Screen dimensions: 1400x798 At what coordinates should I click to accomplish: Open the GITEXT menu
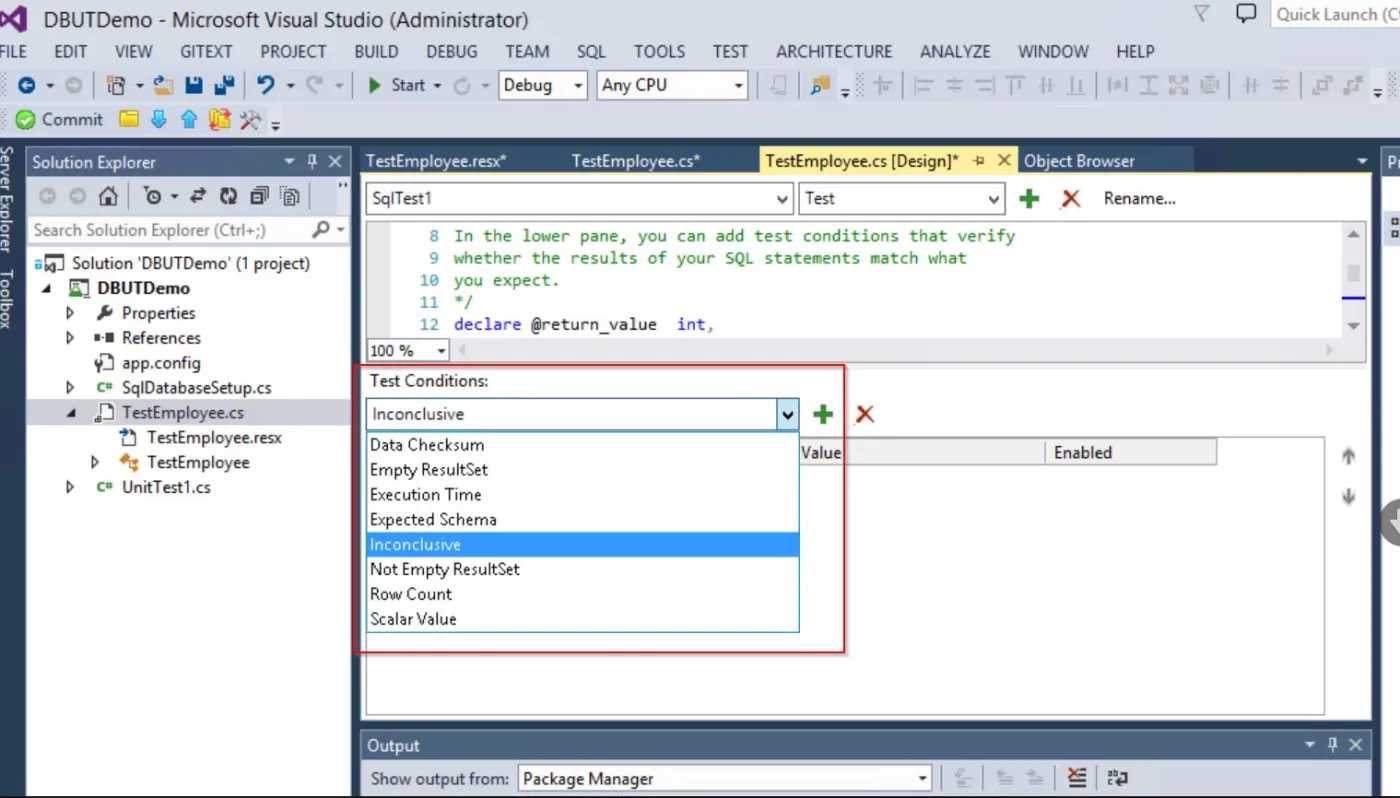pos(206,51)
